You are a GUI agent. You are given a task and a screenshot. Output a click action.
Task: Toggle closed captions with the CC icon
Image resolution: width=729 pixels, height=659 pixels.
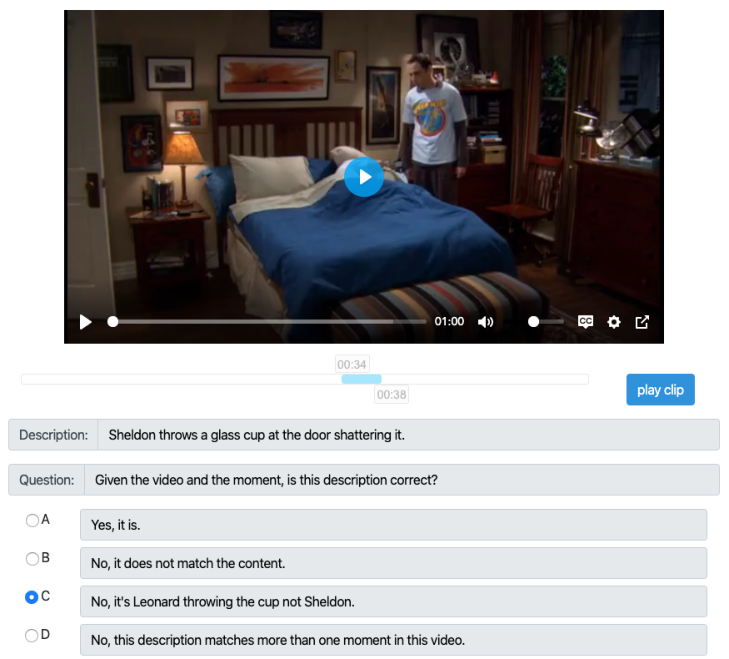point(585,321)
